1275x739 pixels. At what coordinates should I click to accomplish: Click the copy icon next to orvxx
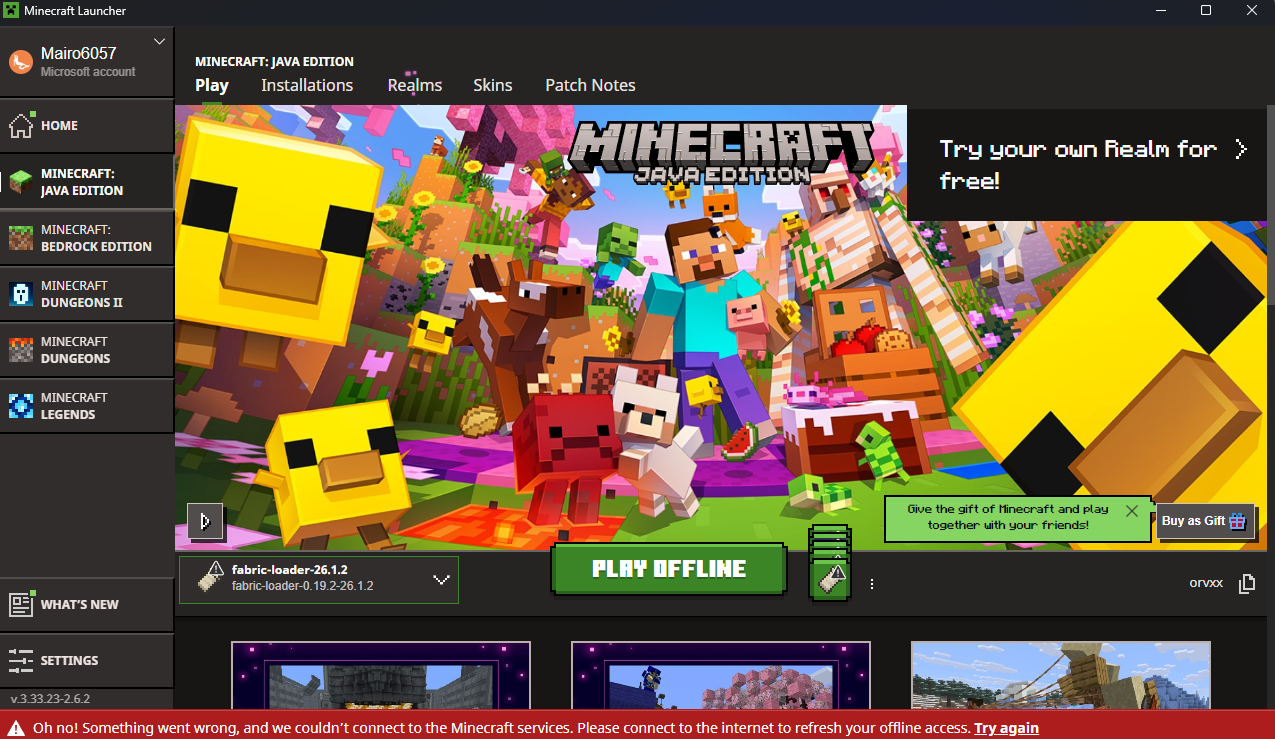[x=1246, y=583]
